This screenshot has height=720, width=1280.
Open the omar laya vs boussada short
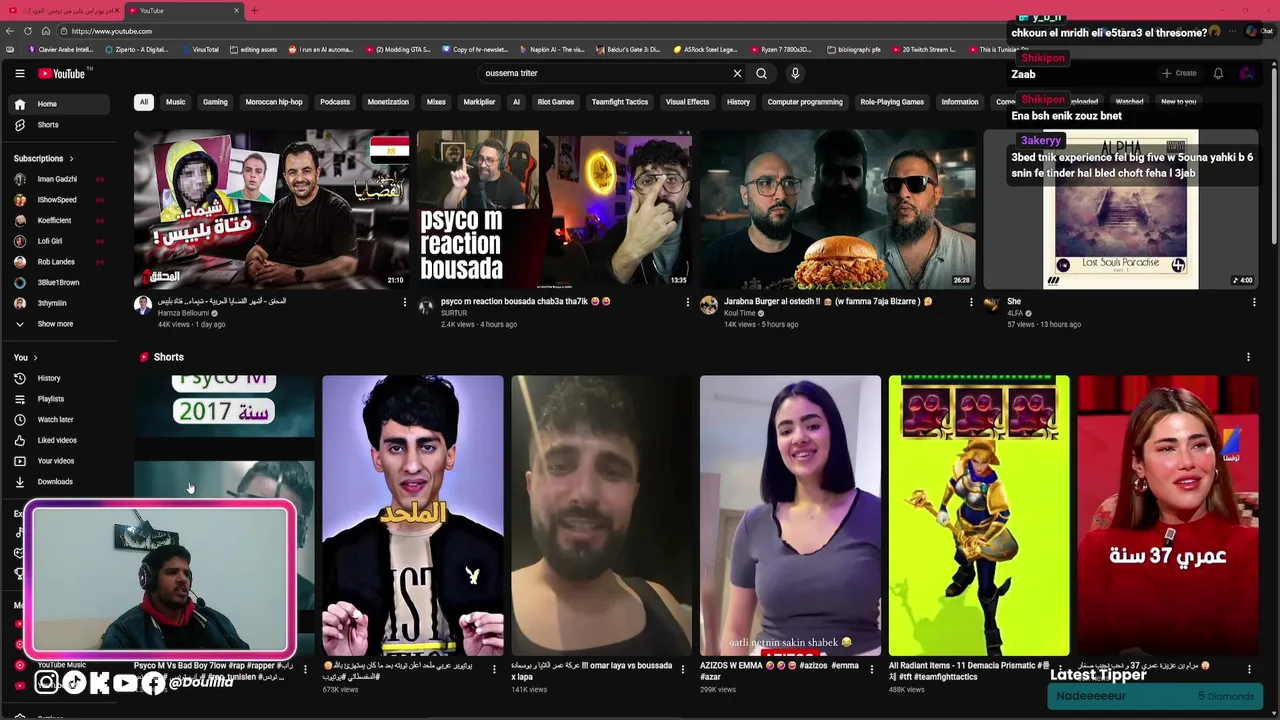(x=601, y=516)
